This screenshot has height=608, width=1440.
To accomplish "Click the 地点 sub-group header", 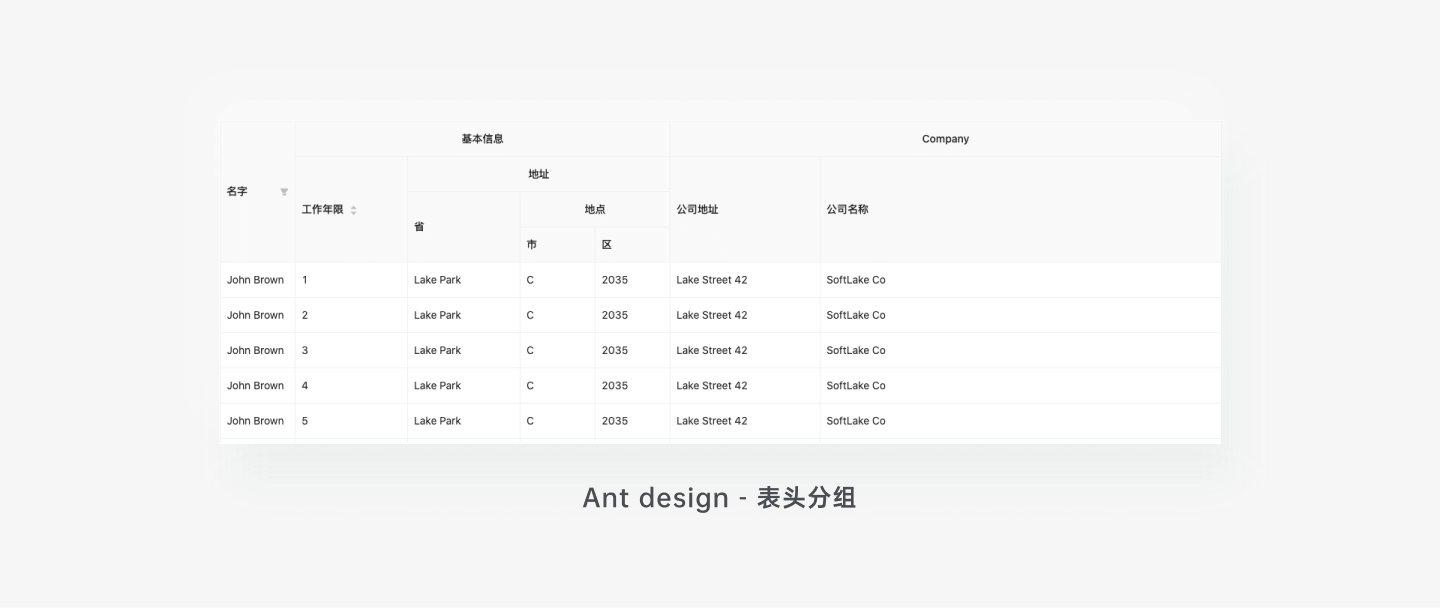I will click(595, 209).
